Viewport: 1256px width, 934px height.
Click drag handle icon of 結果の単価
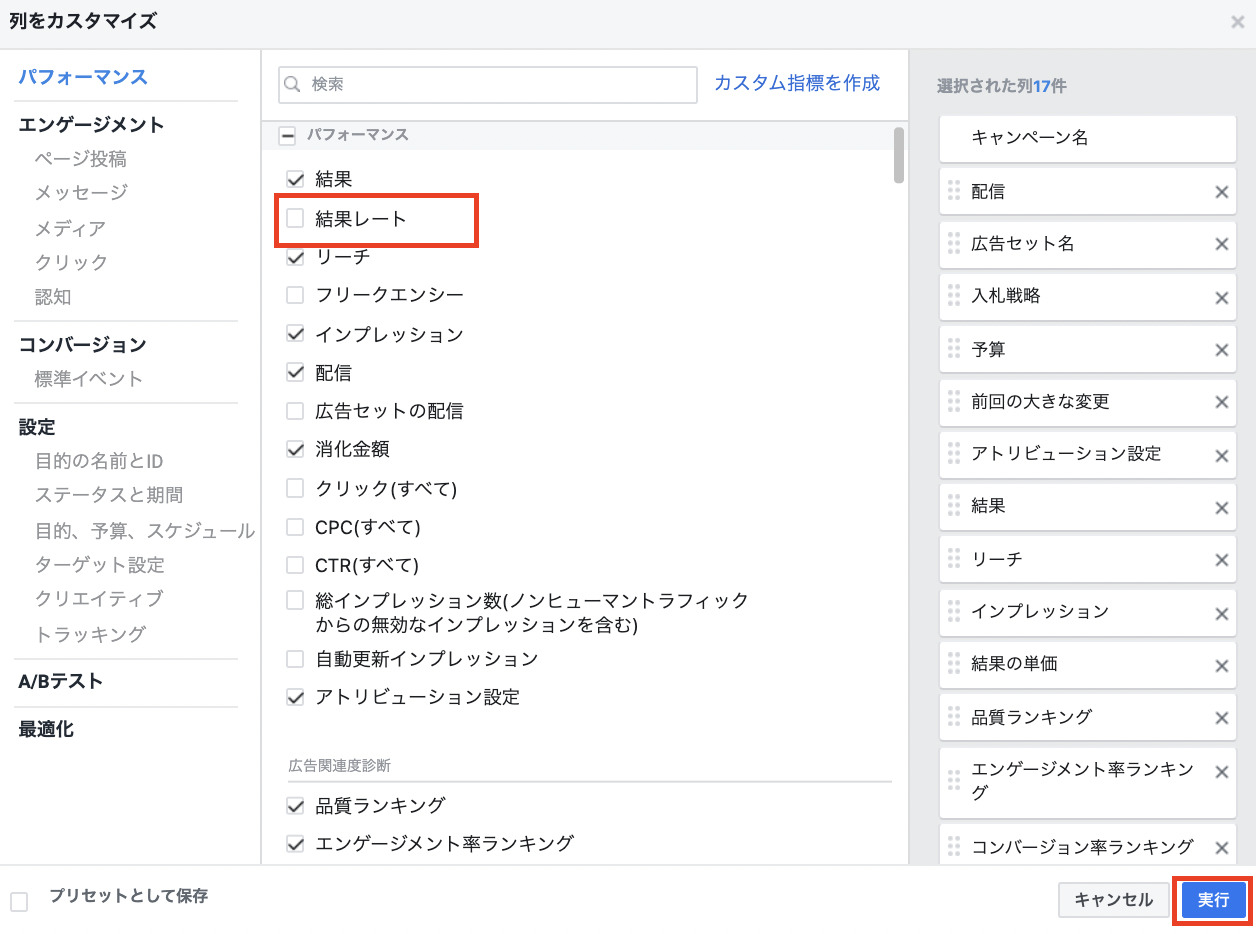[x=953, y=664]
